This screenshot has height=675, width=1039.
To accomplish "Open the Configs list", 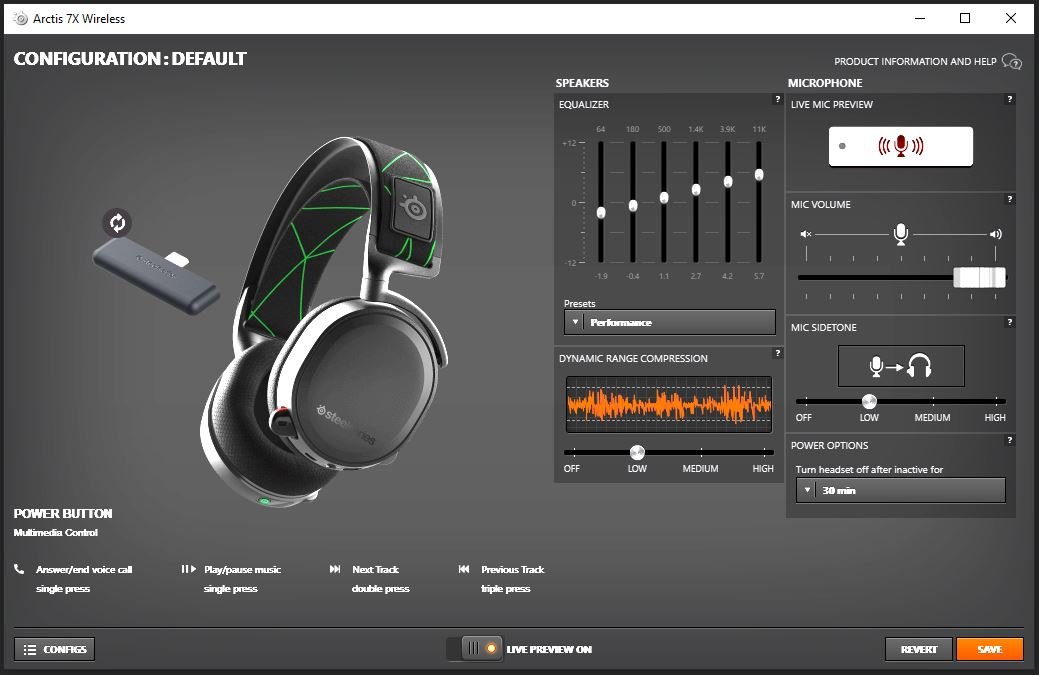I will coord(54,649).
